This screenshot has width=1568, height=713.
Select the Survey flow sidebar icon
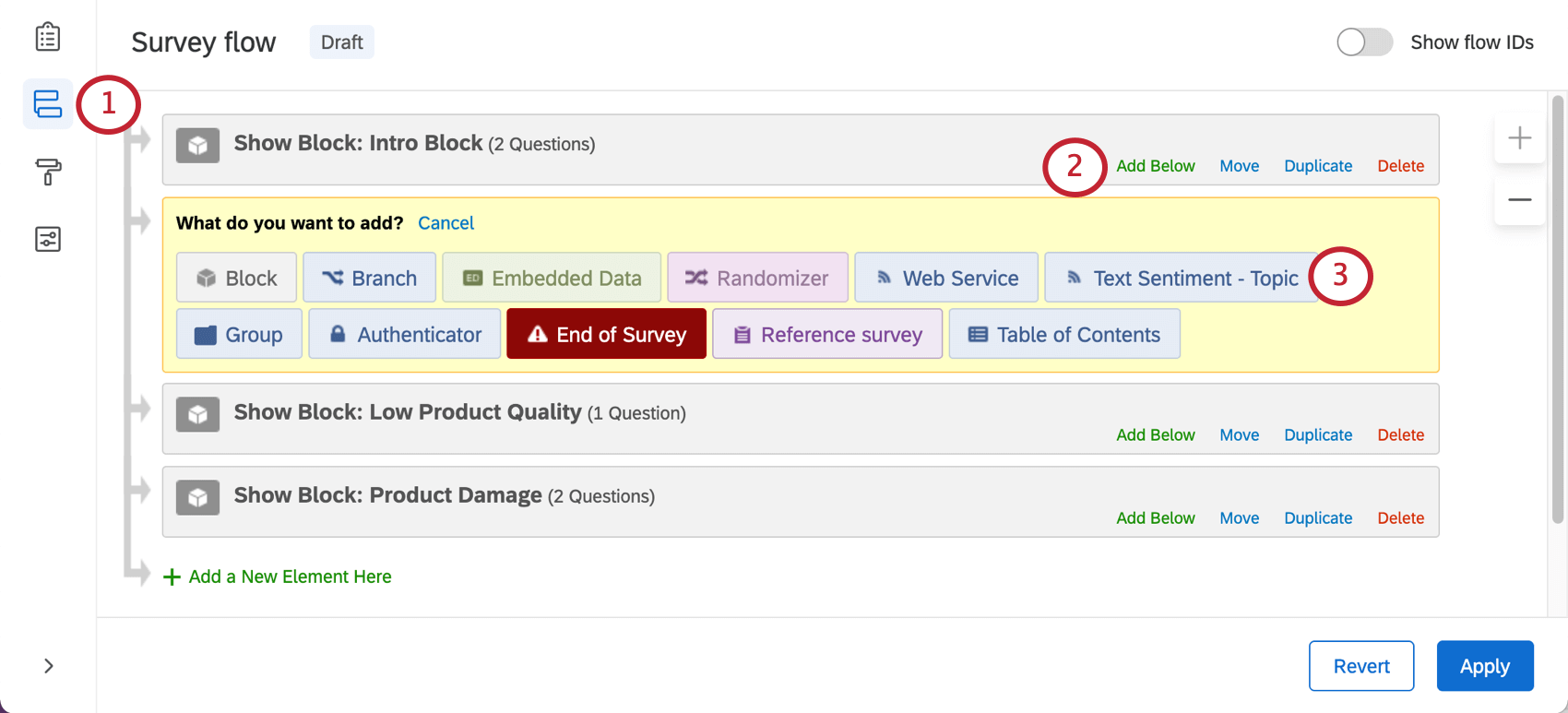tap(48, 103)
